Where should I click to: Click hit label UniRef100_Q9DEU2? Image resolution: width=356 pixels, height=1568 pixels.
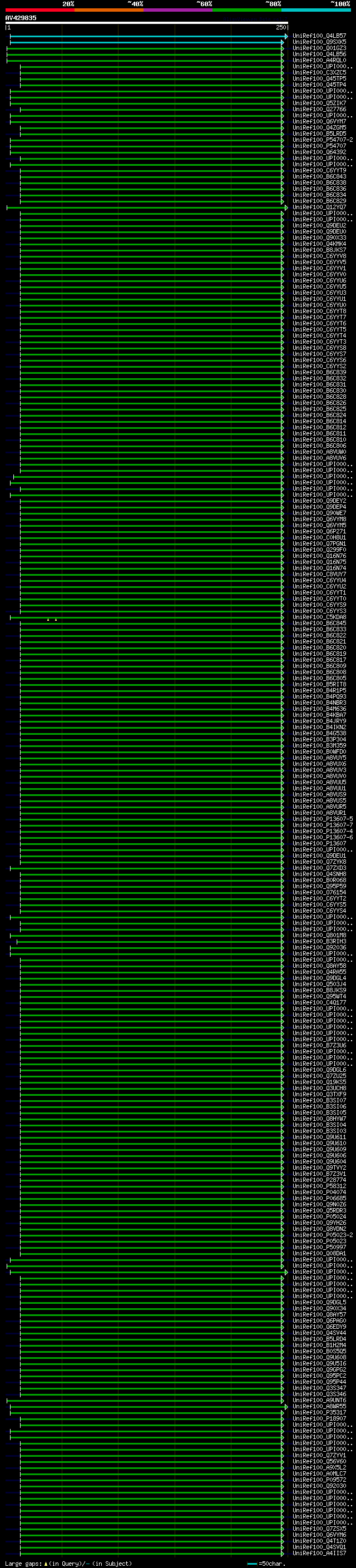(319, 225)
